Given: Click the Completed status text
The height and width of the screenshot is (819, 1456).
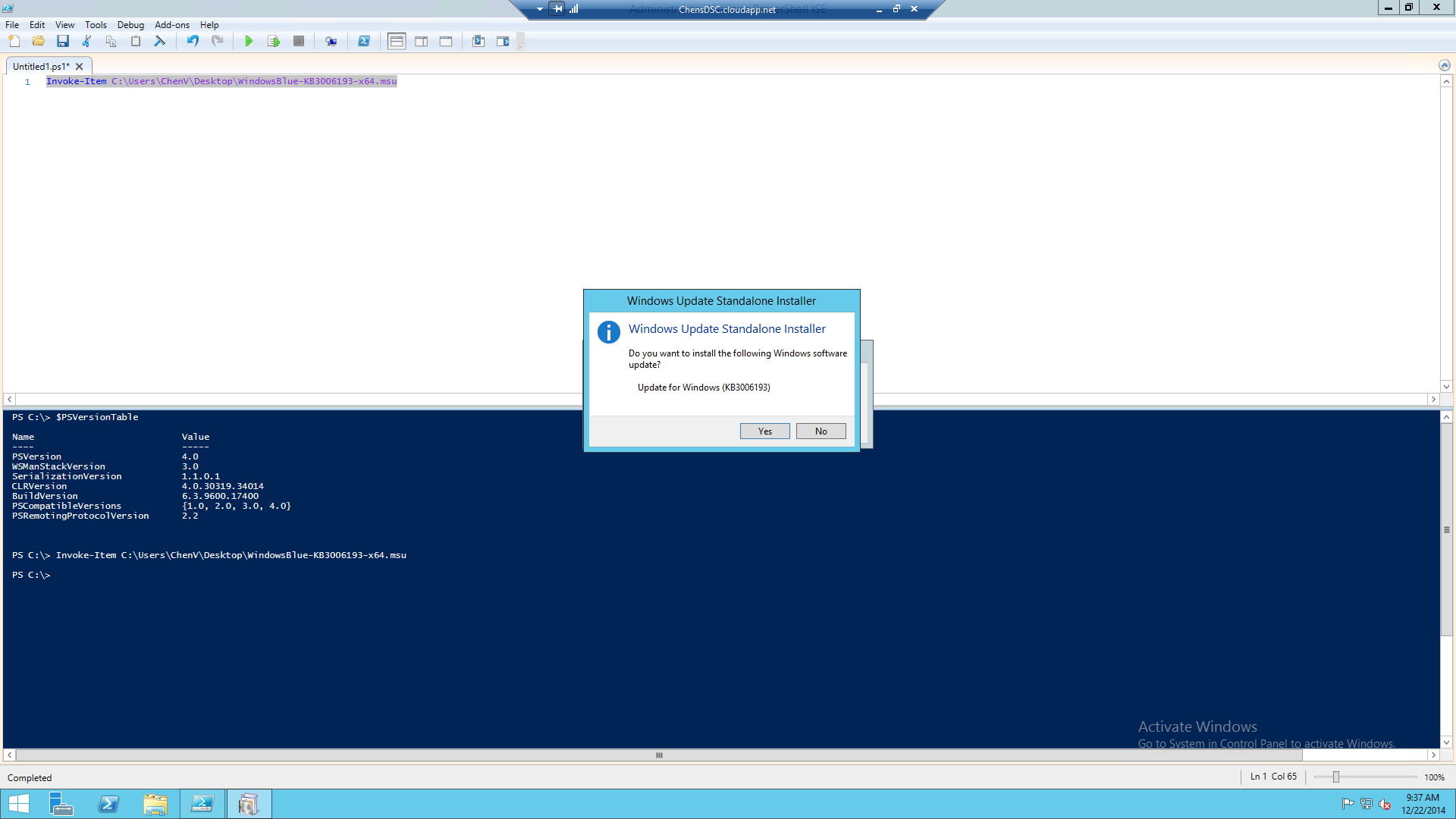Looking at the screenshot, I should click(30, 777).
